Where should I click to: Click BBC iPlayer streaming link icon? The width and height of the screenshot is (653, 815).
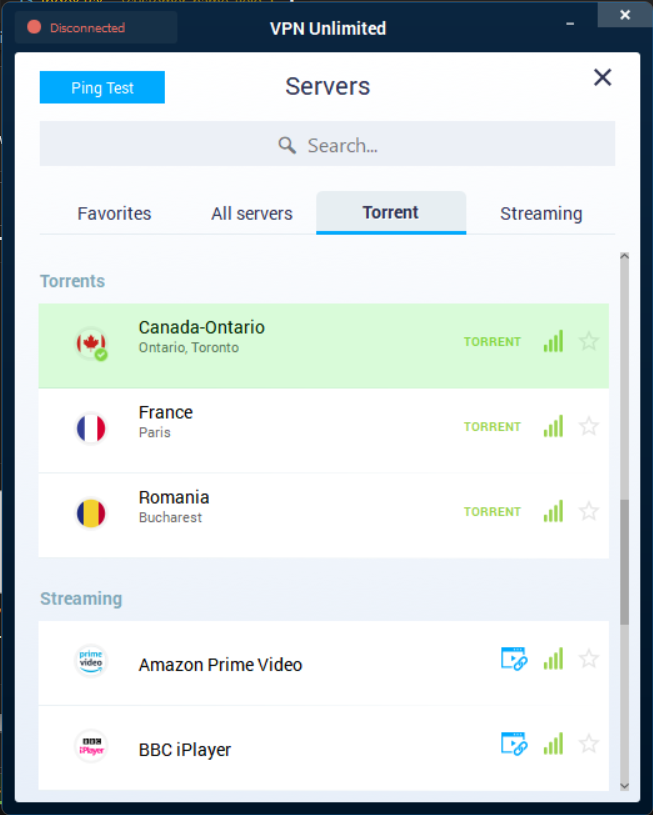(x=514, y=744)
